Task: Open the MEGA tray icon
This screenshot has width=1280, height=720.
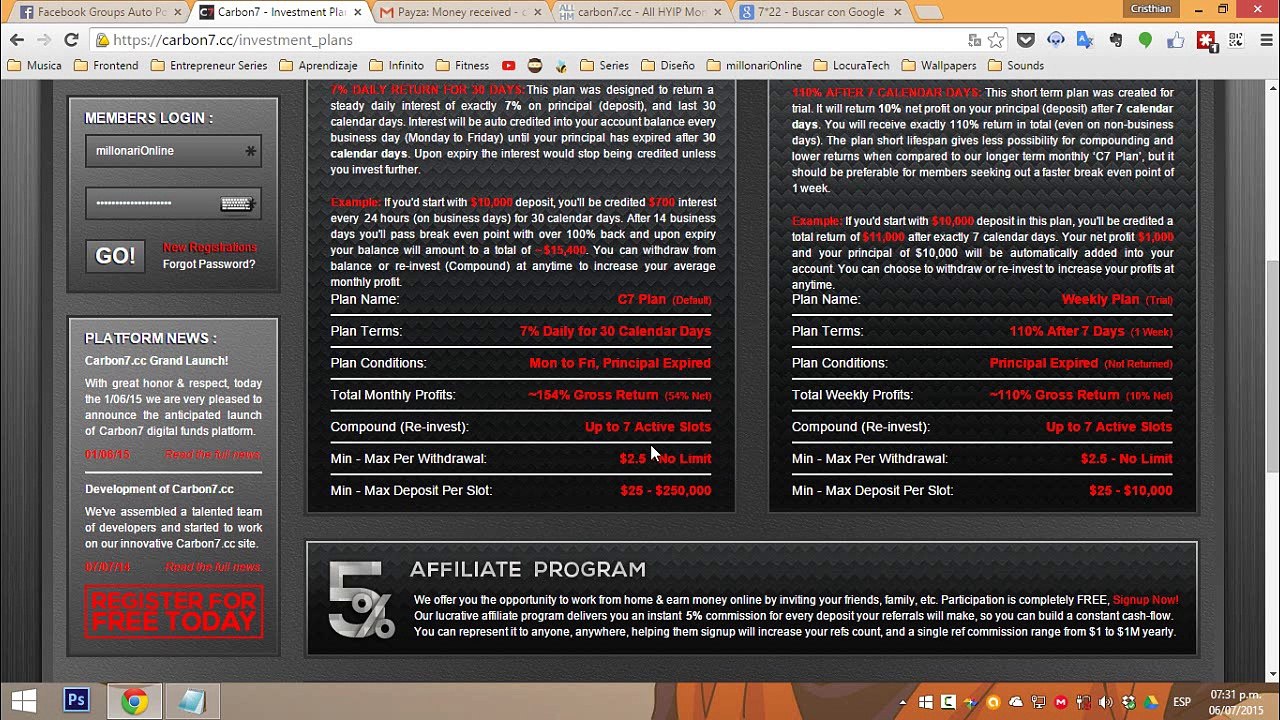Action: click(1061, 702)
